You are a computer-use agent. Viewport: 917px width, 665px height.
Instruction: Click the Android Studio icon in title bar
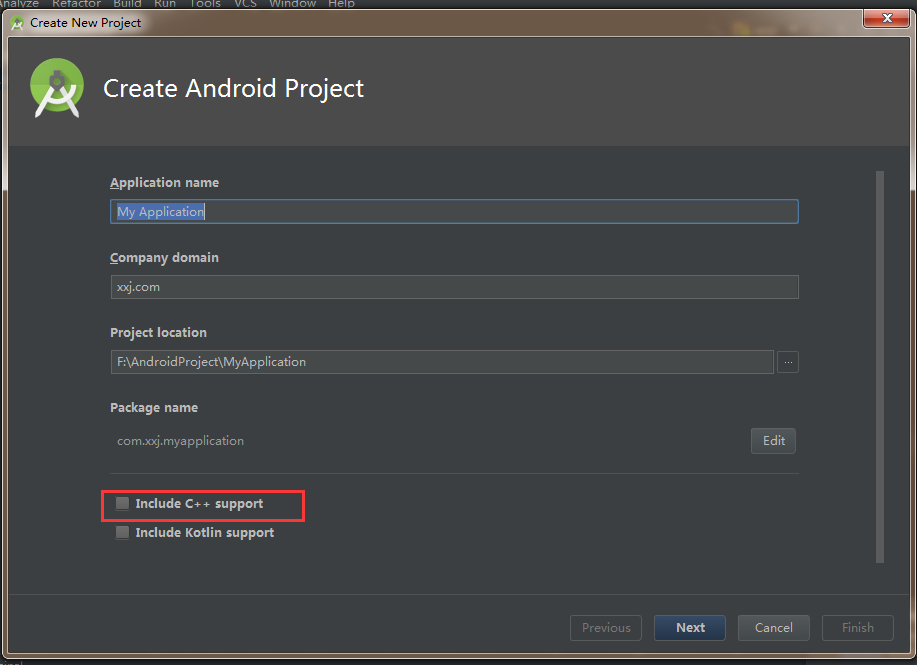tap(17, 23)
